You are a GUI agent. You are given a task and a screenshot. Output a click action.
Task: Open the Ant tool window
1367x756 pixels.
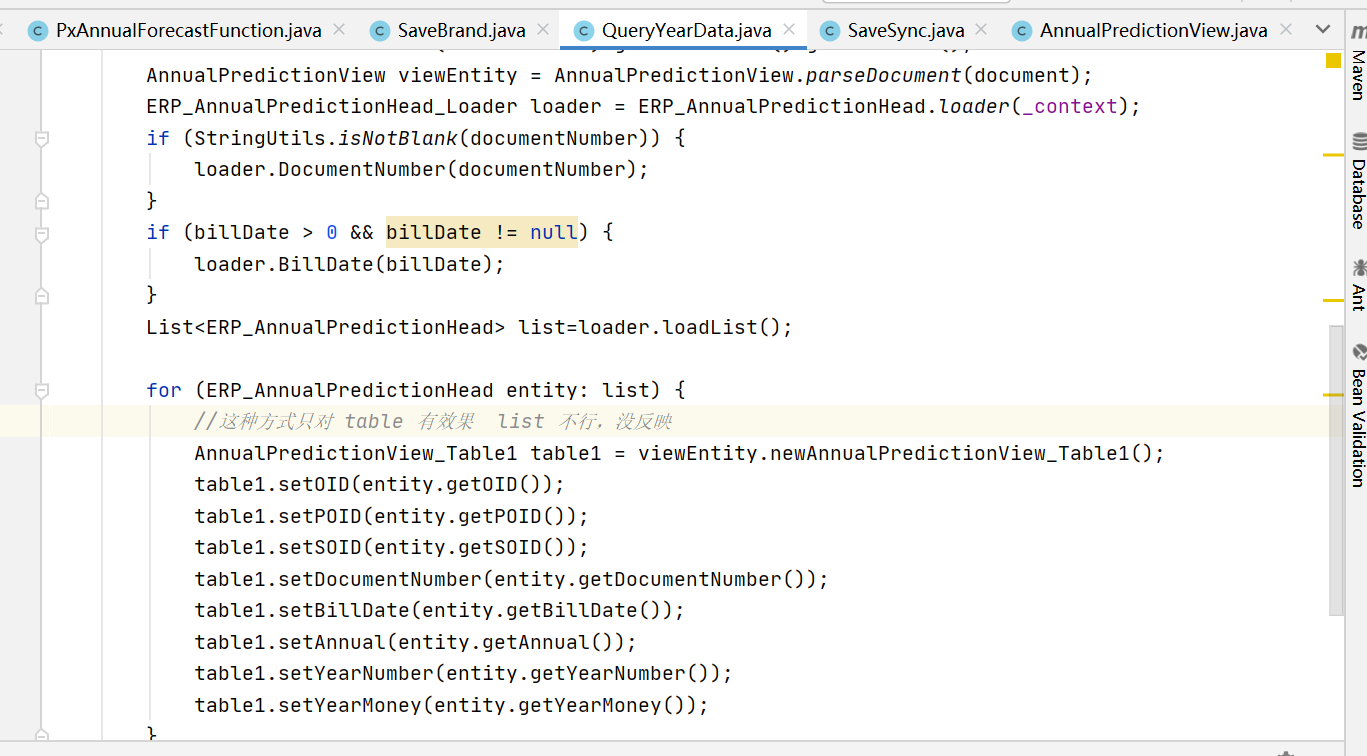(x=1358, y=285)
